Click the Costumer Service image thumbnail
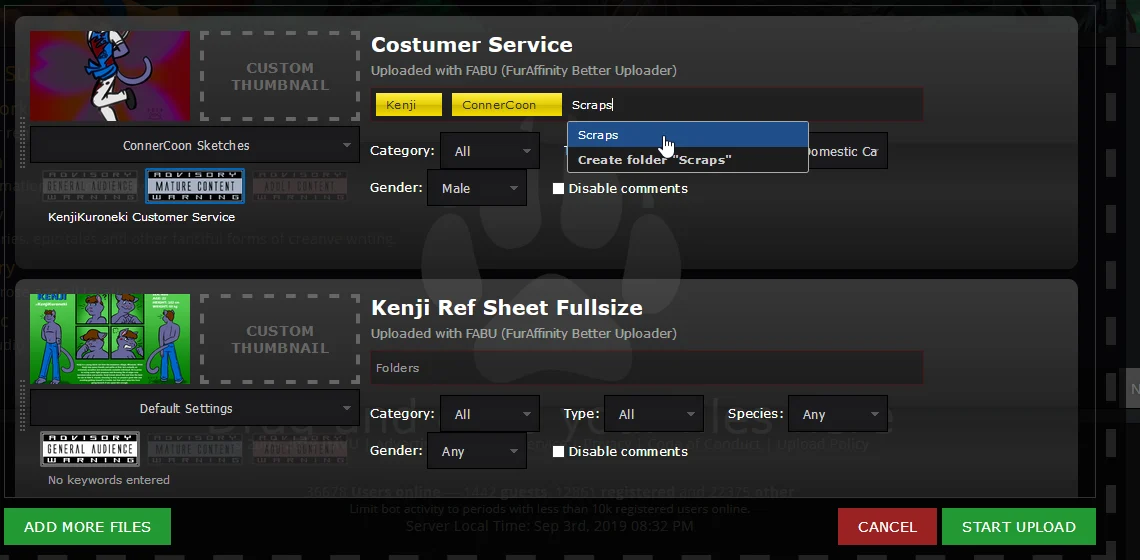The image size is (1140, 560). pos(110,76)
